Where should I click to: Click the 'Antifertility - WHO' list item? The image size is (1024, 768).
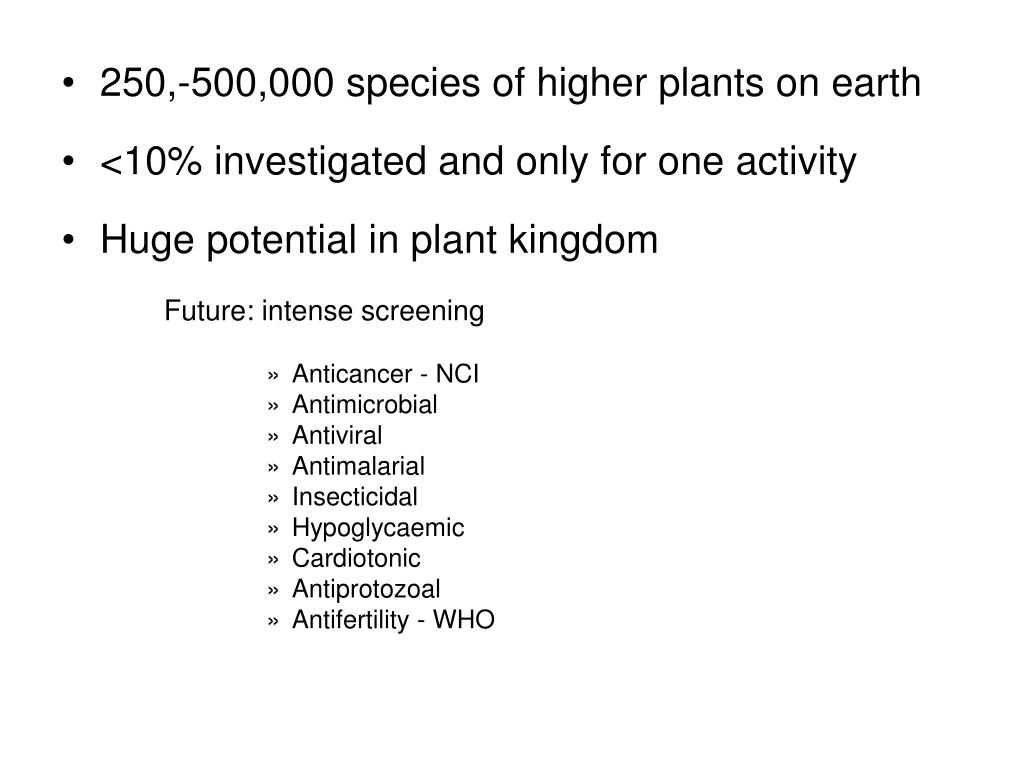click(x=393, y=620)
